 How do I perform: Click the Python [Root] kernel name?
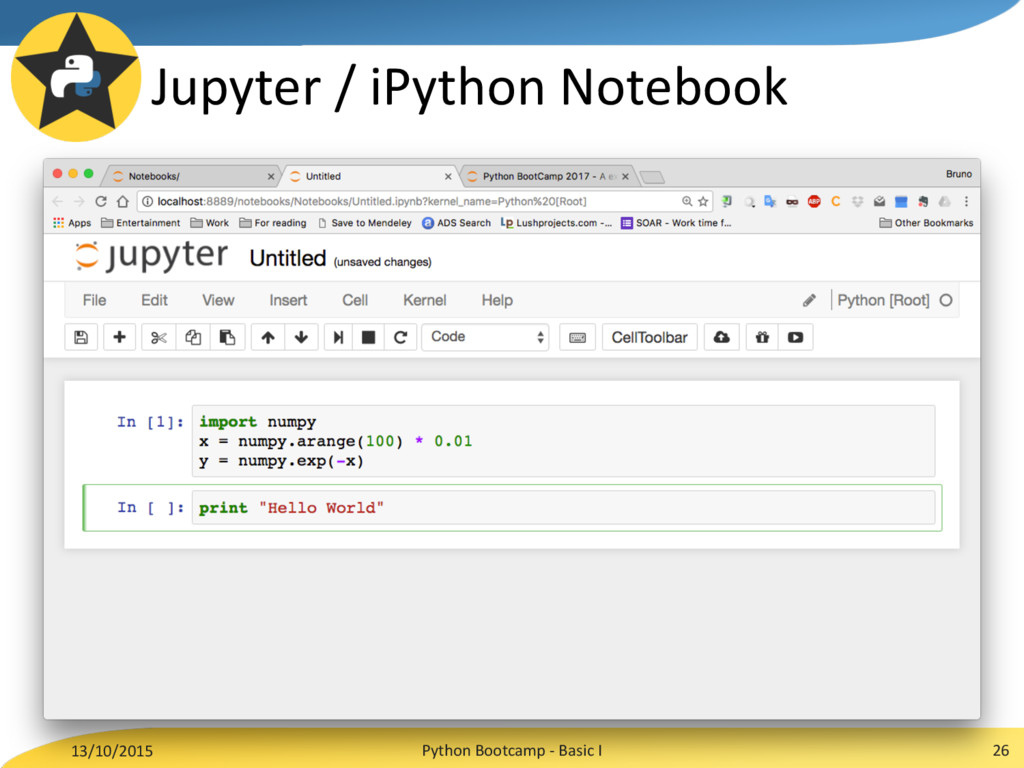click(883, 300)
